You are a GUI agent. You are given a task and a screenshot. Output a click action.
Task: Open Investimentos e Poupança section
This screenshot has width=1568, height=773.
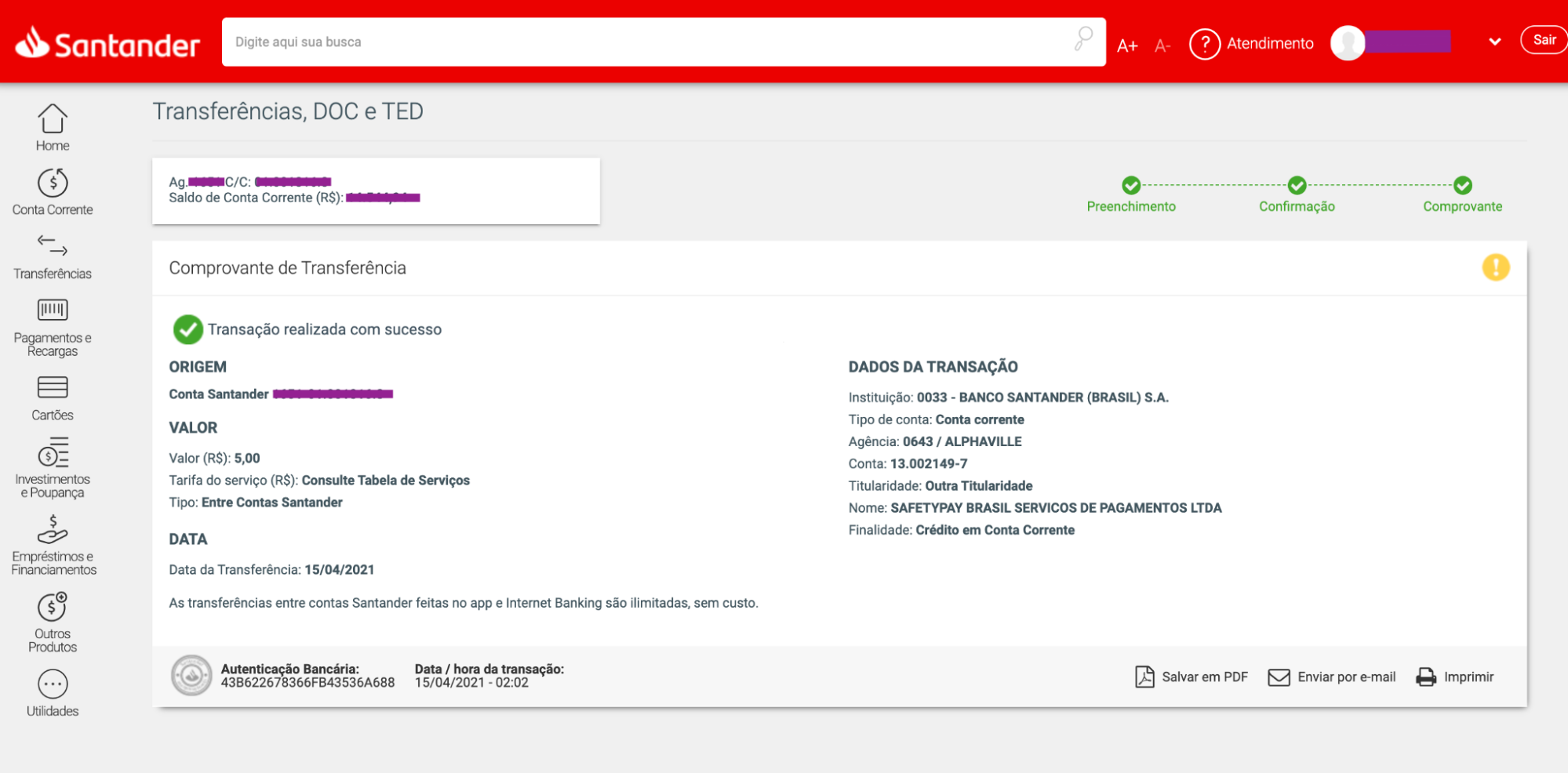point(53,454)
